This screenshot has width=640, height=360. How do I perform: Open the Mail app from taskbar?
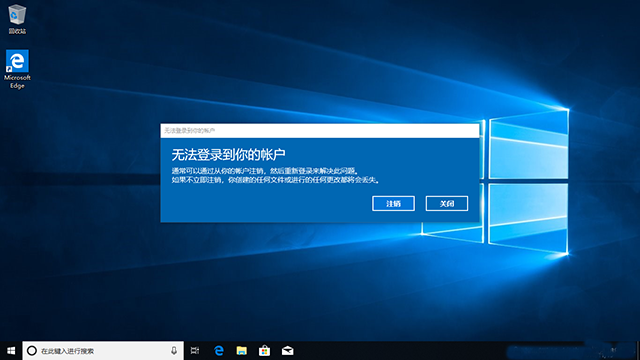coord(287,351)
